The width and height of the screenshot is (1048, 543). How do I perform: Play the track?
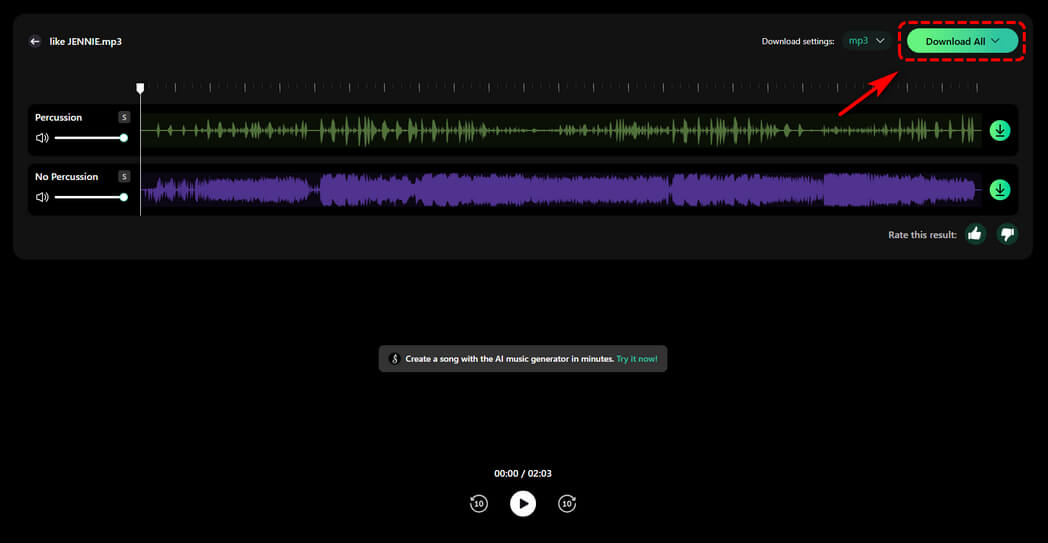pos(523,503)
